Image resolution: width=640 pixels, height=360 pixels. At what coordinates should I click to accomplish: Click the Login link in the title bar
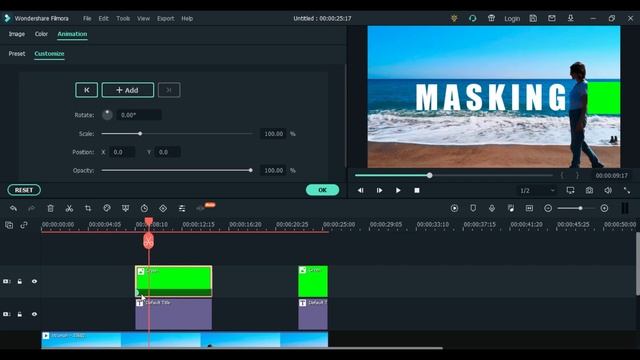512,18
